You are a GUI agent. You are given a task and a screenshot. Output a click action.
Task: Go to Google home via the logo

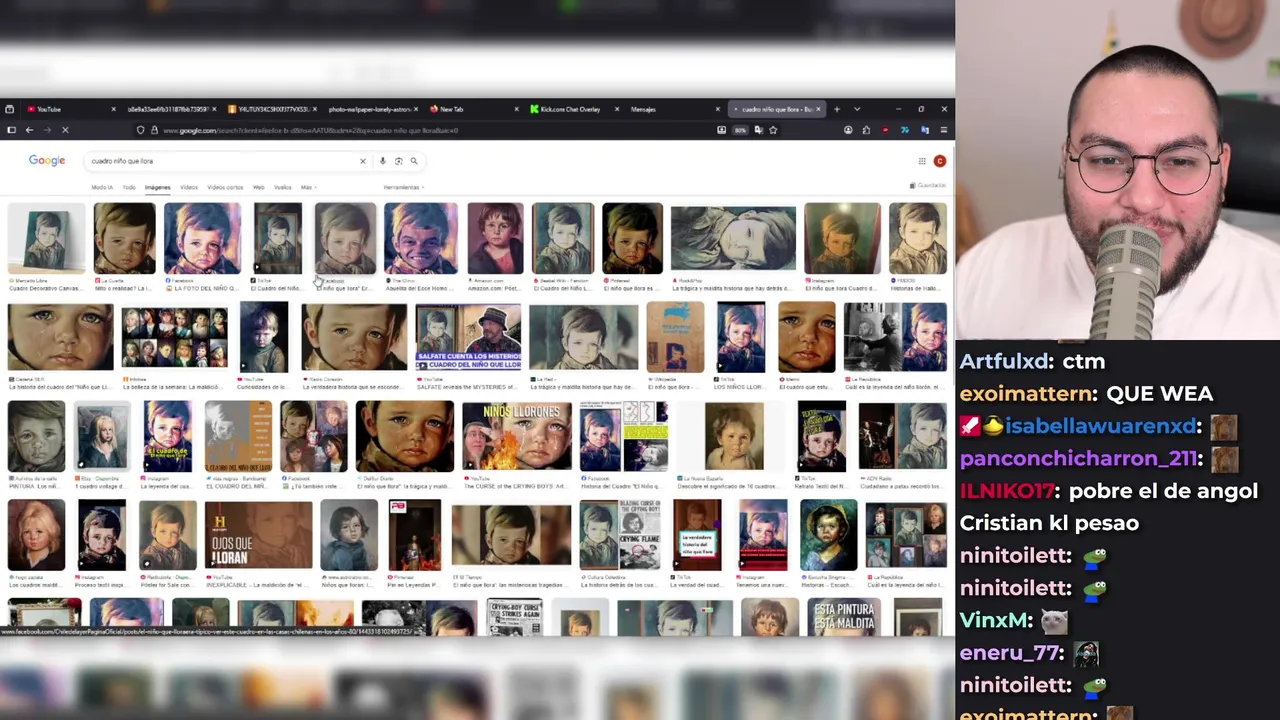(x=47, y=160)
